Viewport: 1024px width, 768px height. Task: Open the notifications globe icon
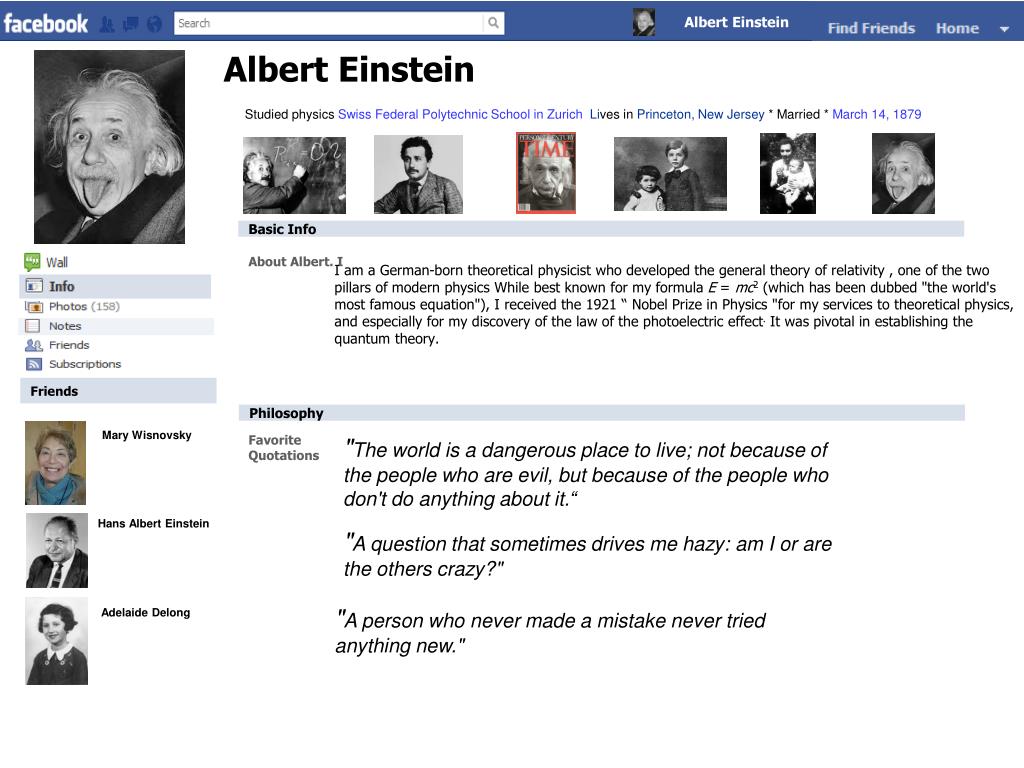click(x=154, y=25)
